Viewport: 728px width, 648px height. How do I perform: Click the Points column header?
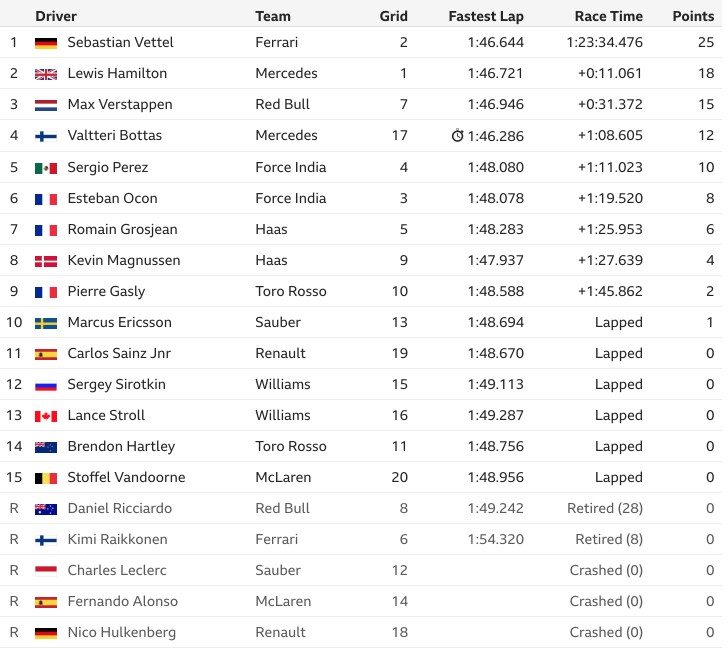tap(693, 16)
